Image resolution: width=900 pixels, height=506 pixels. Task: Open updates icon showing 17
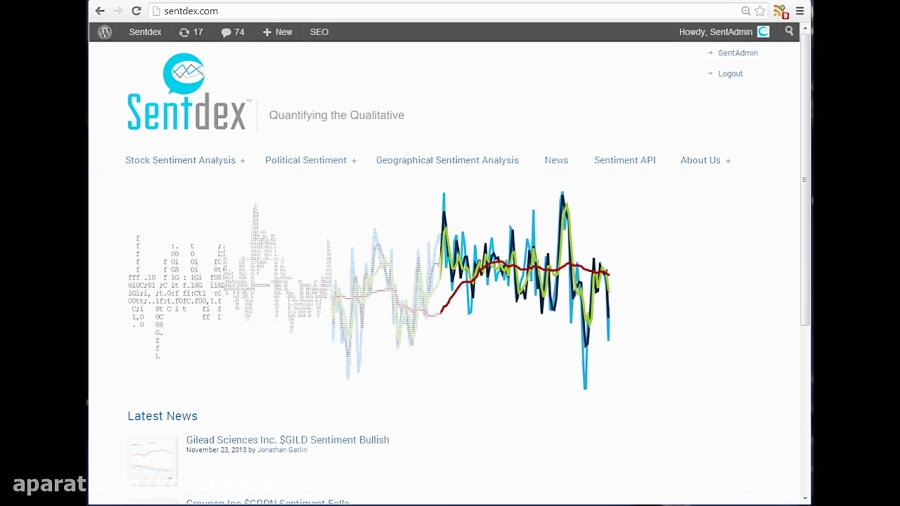tap(191, 32)
